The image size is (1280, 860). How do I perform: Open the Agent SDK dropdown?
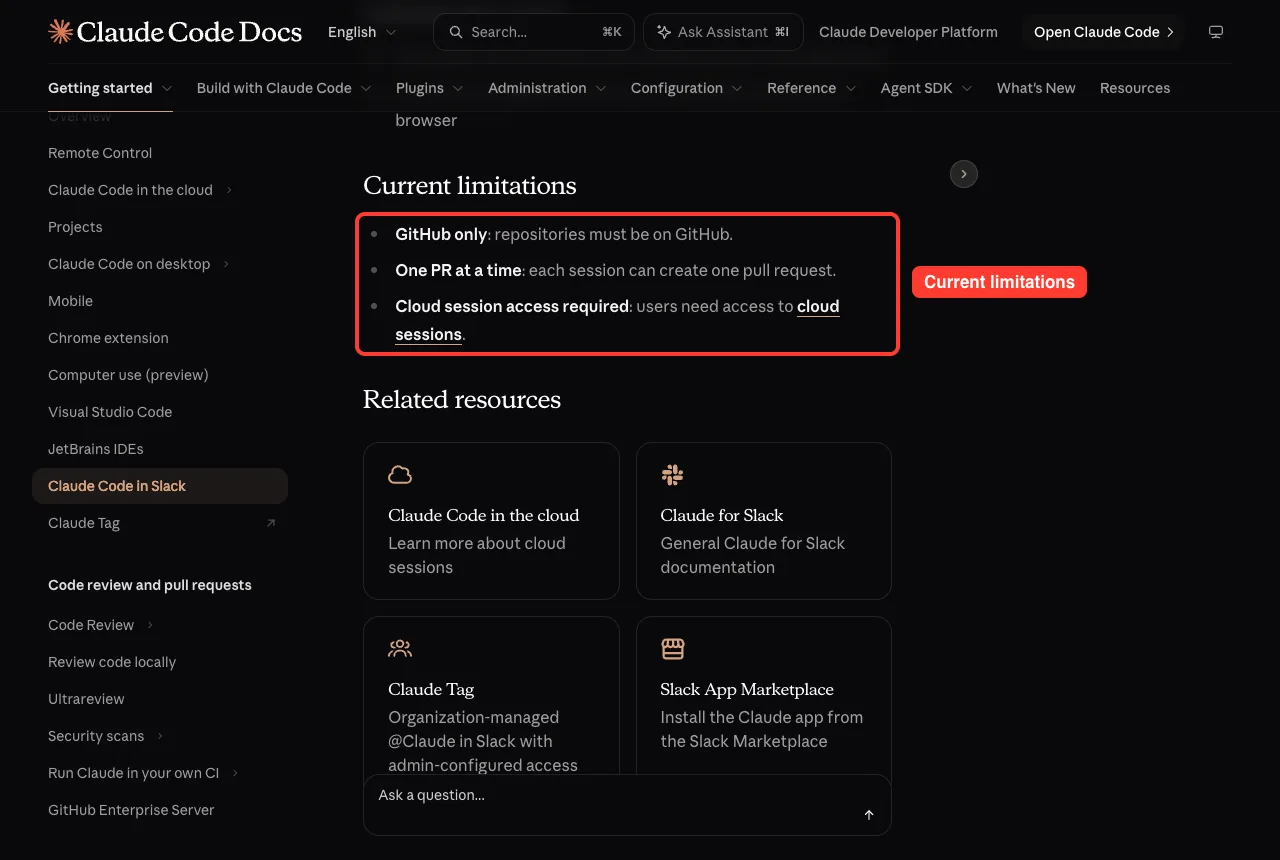(x=927, y=88)
